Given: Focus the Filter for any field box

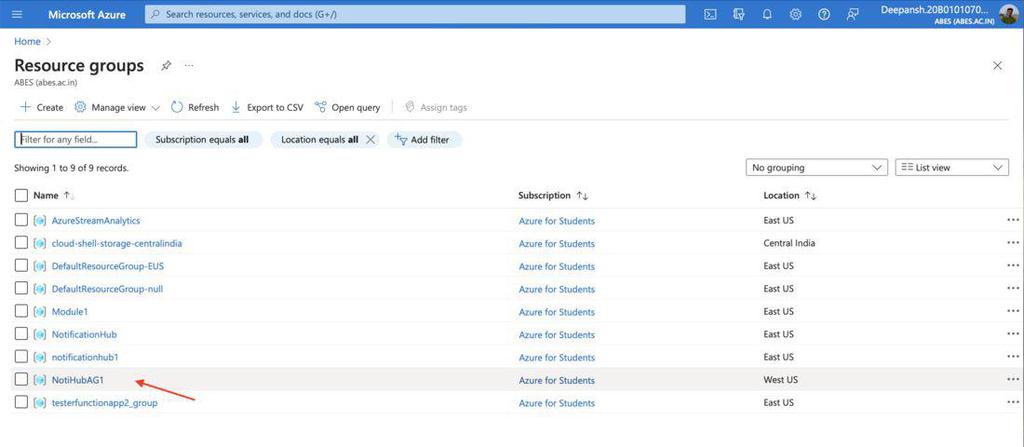Looking at the screenshot, I should 76,140.
